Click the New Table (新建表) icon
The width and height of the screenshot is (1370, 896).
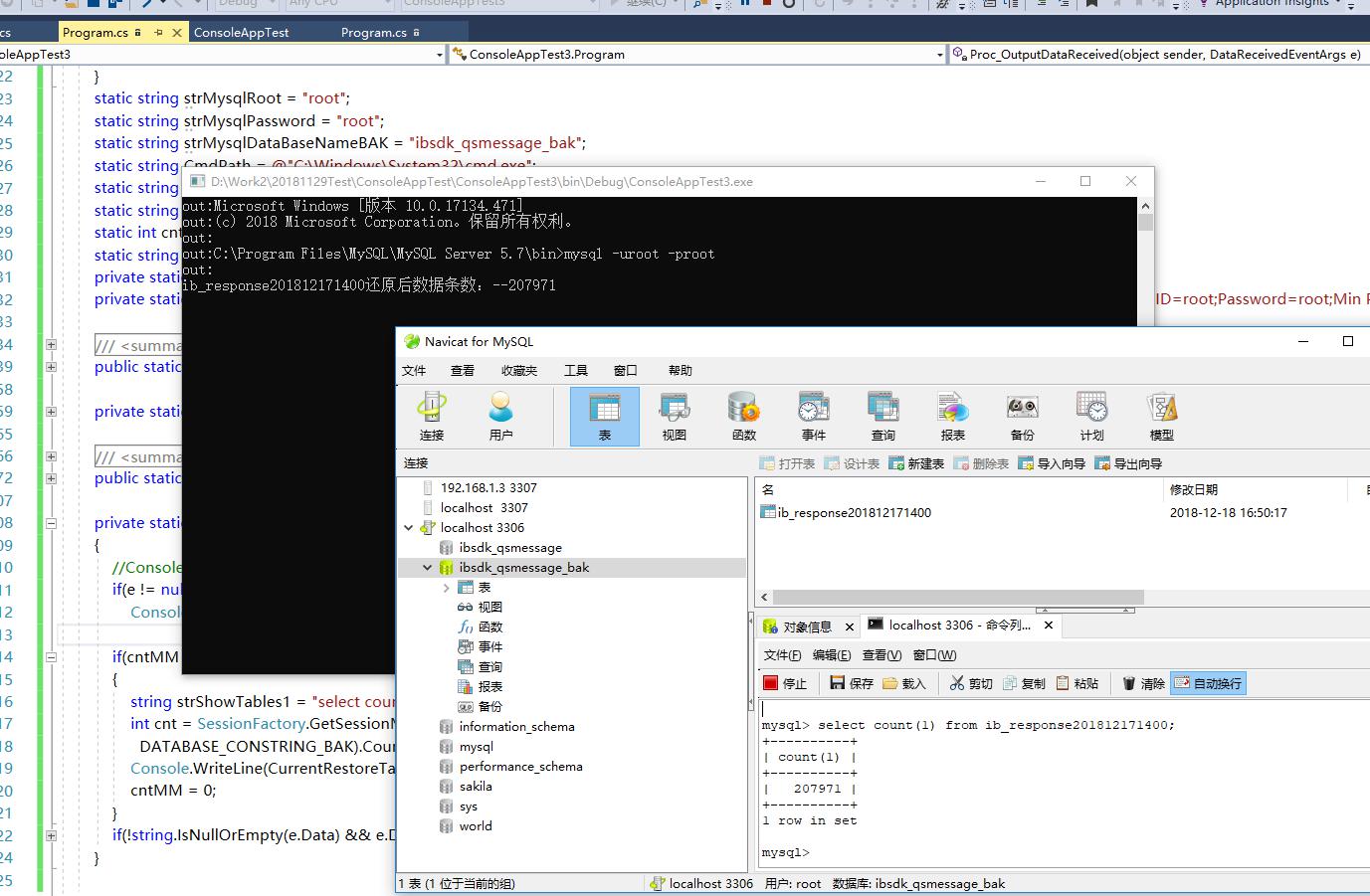[915, 461]
